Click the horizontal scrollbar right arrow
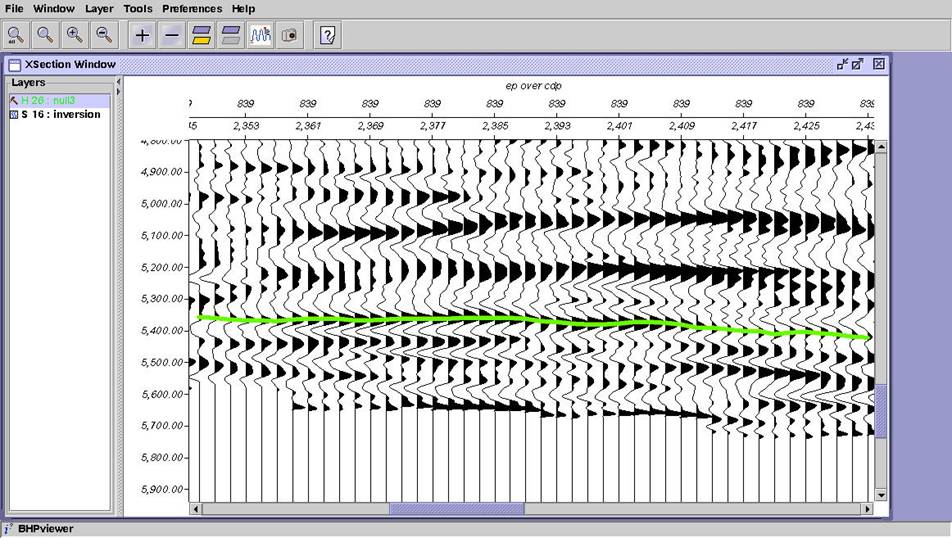 click(x=868, y=509)
